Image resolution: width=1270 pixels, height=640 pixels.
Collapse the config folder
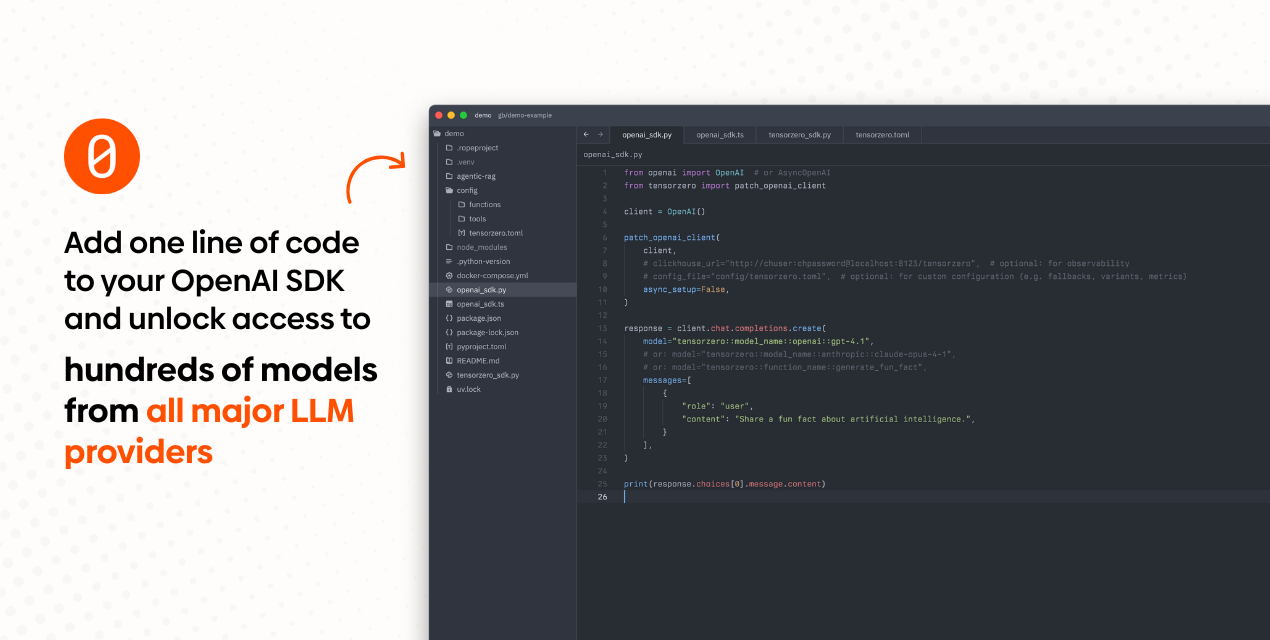450,190
